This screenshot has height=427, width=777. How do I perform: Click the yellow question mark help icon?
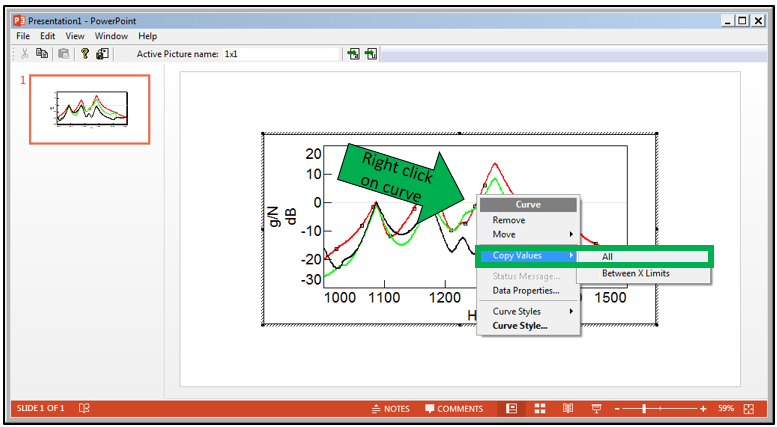(85, 53)
